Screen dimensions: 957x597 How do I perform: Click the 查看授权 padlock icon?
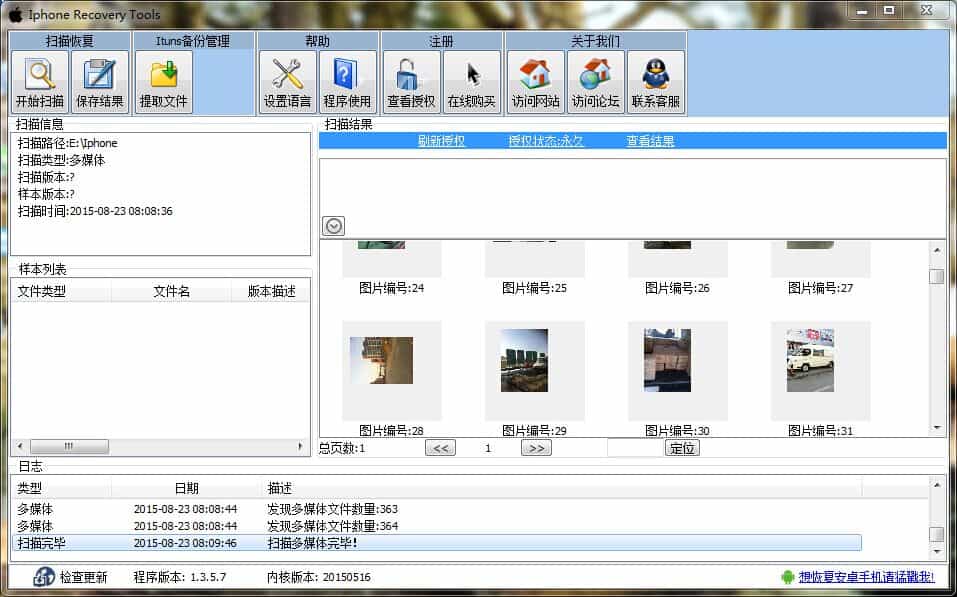(411, 82)
